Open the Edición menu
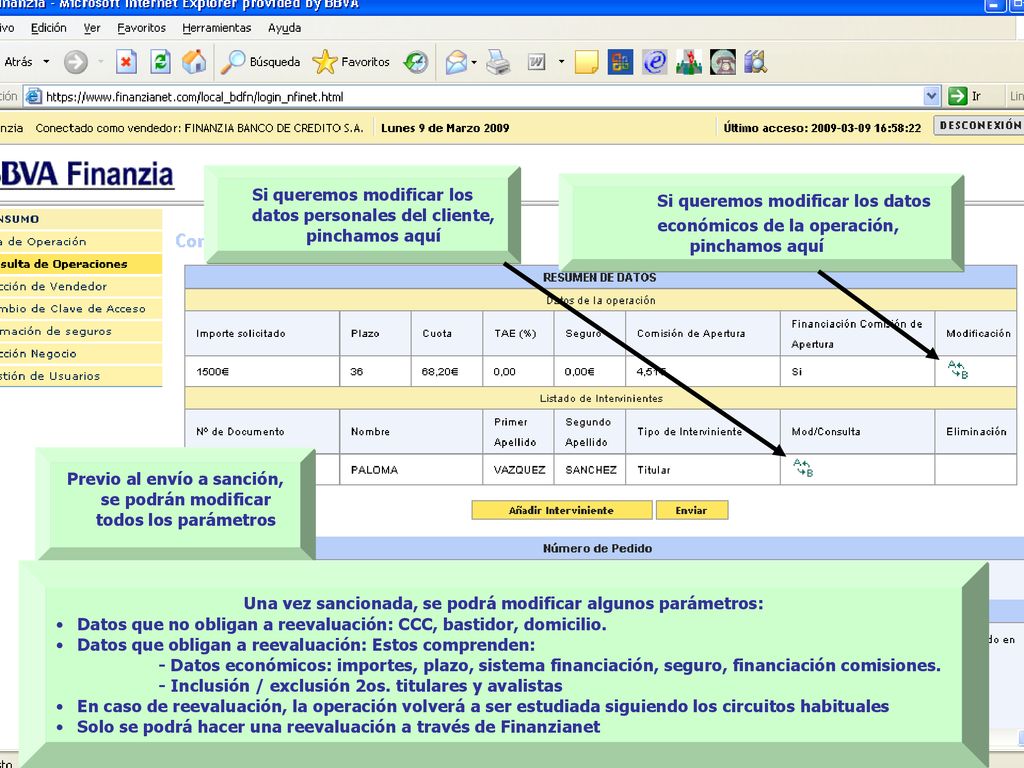 tap(48, 27)
